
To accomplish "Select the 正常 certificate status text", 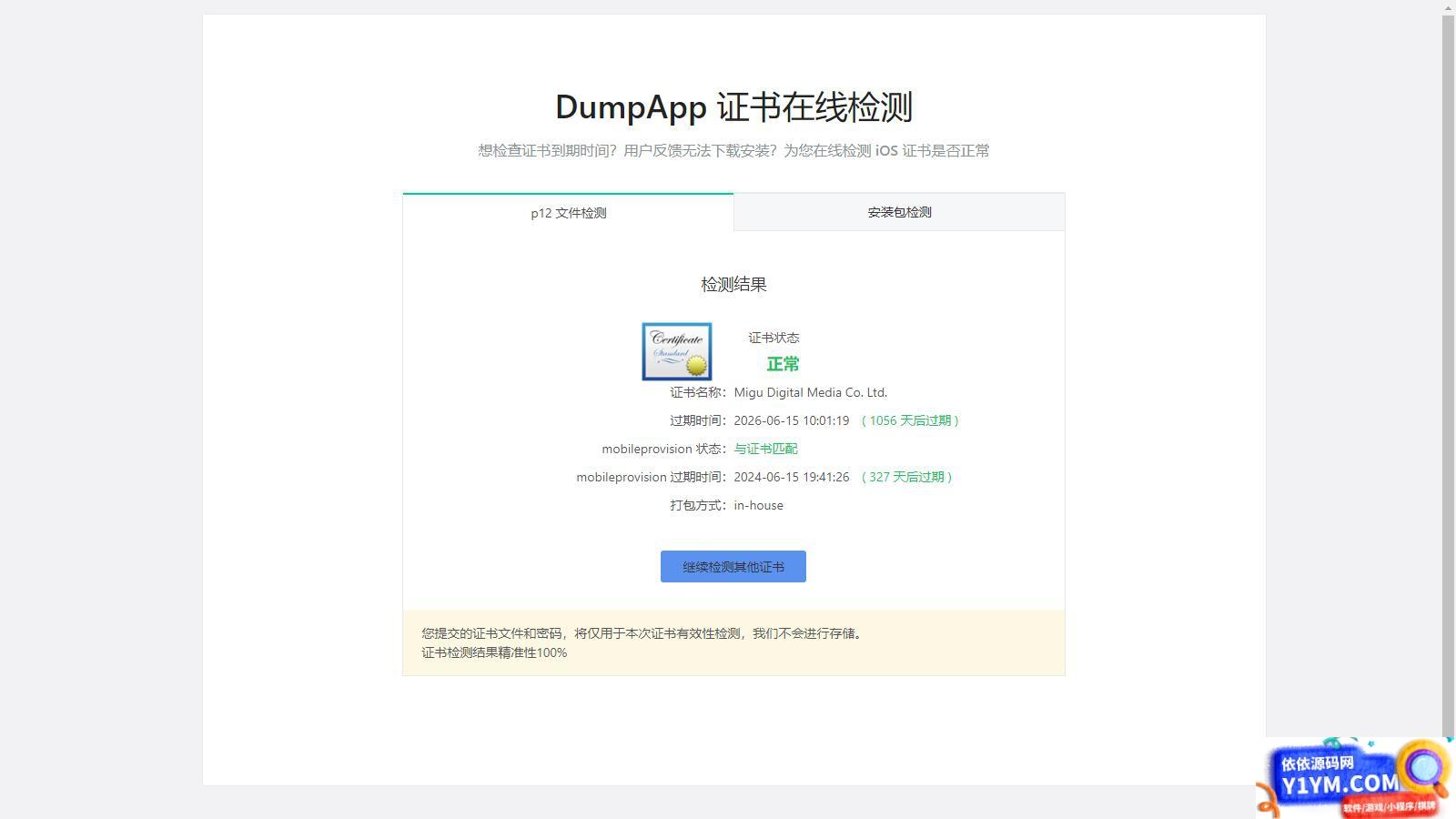I will pos(783,364).
